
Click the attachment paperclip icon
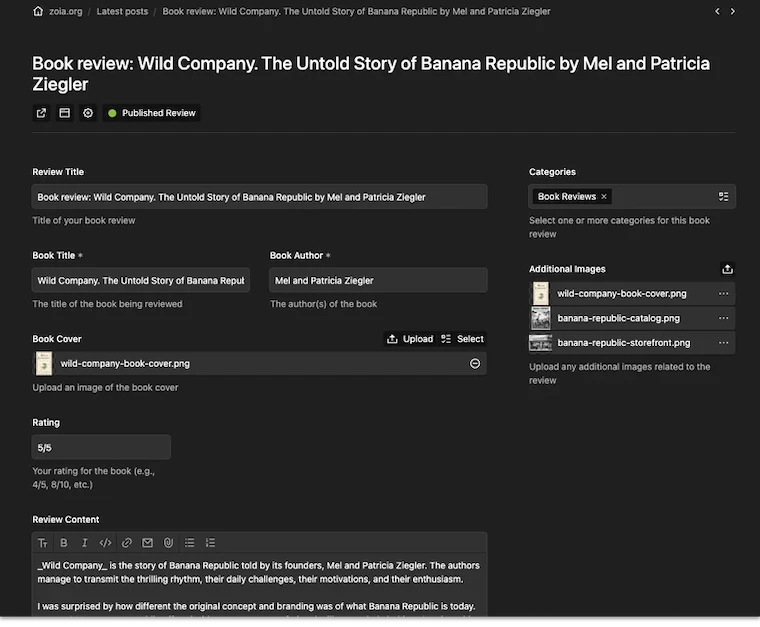(x=168, y=543)
